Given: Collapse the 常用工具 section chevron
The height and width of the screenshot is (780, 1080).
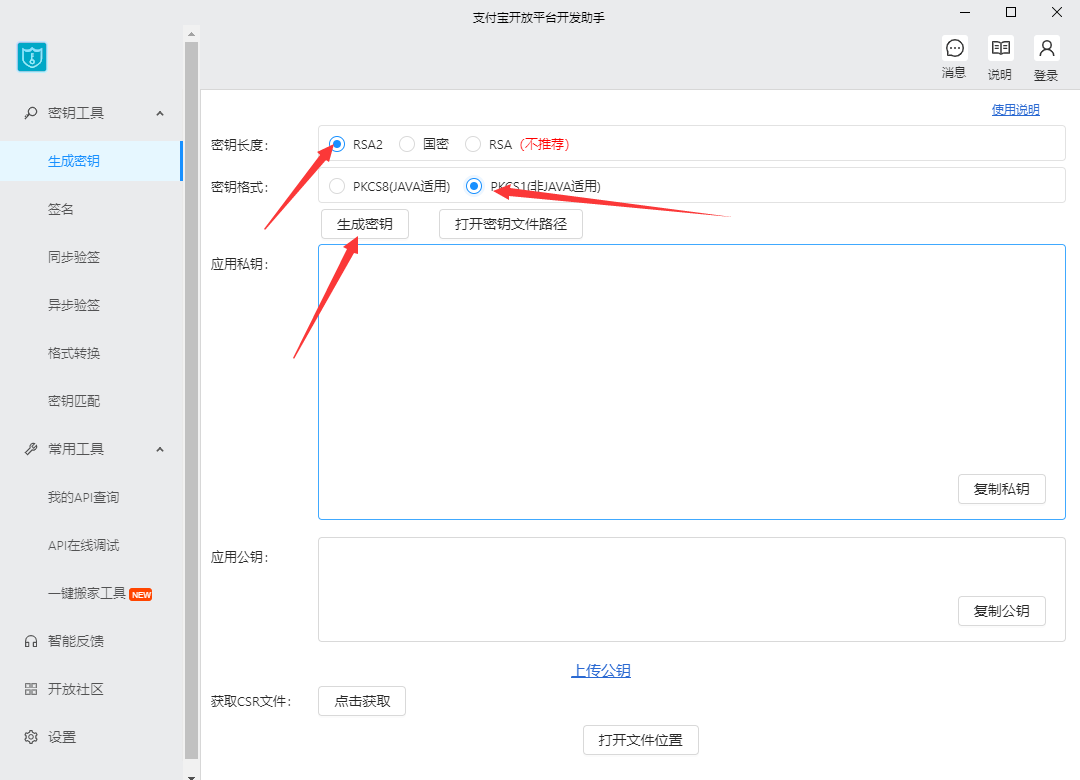Looking at the screenshot, I should click(x=160, y=449).
